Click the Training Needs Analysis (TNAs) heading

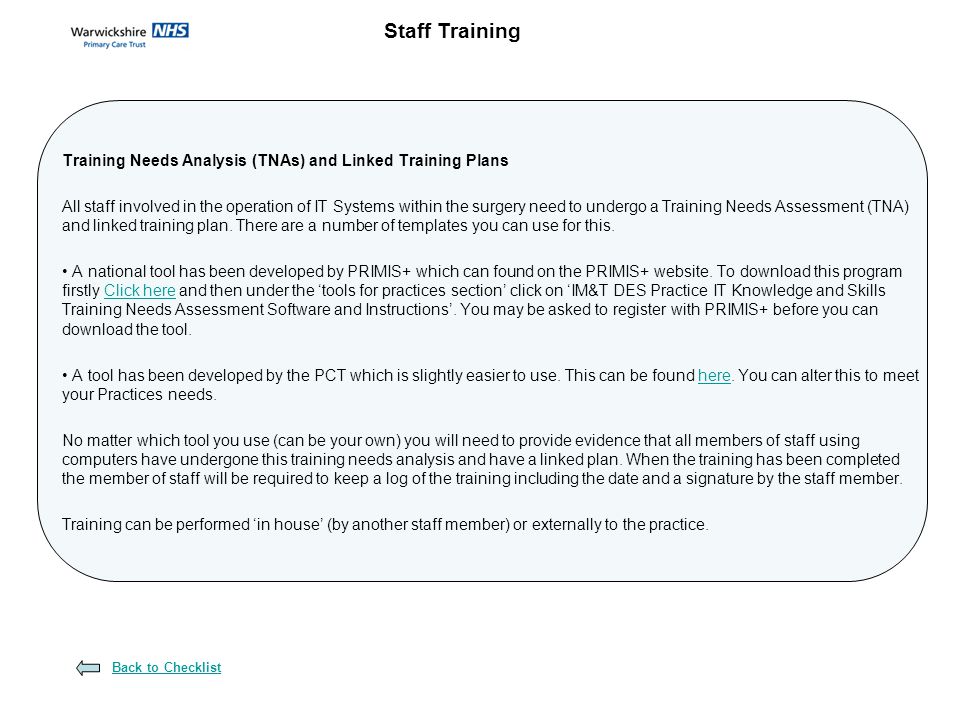click(x=285, y=160)
